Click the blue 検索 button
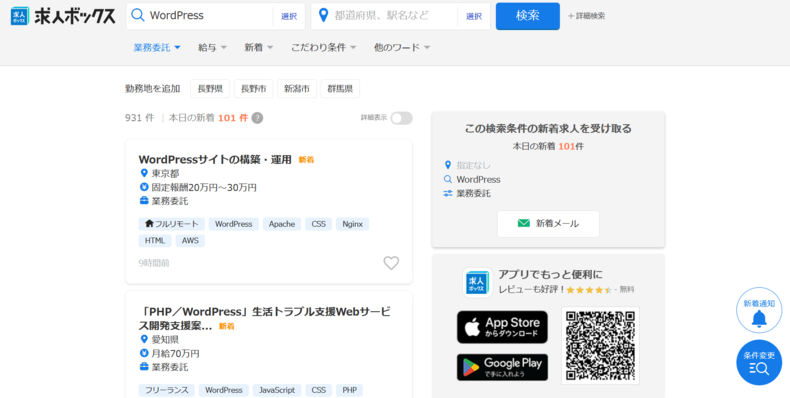The image size is (790, 398). [528, 16]
